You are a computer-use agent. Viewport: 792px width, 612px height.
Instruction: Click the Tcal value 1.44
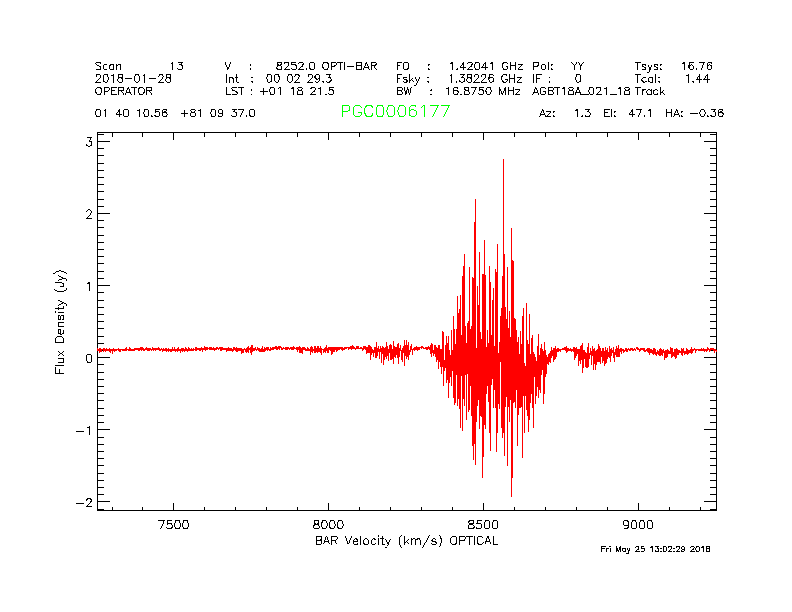[697, 79]
